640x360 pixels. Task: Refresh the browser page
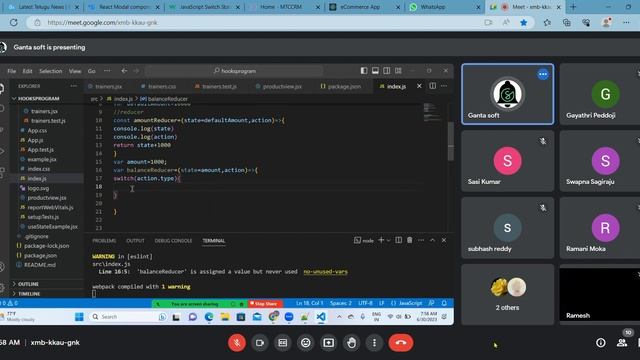[13, 22]
